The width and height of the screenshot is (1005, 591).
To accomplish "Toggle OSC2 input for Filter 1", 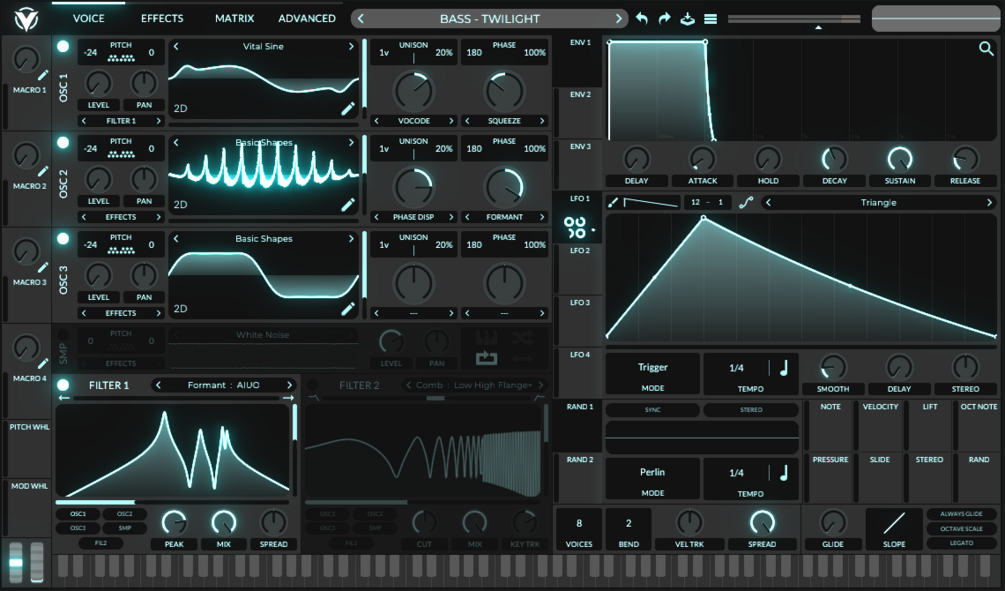I will [124, 514].
